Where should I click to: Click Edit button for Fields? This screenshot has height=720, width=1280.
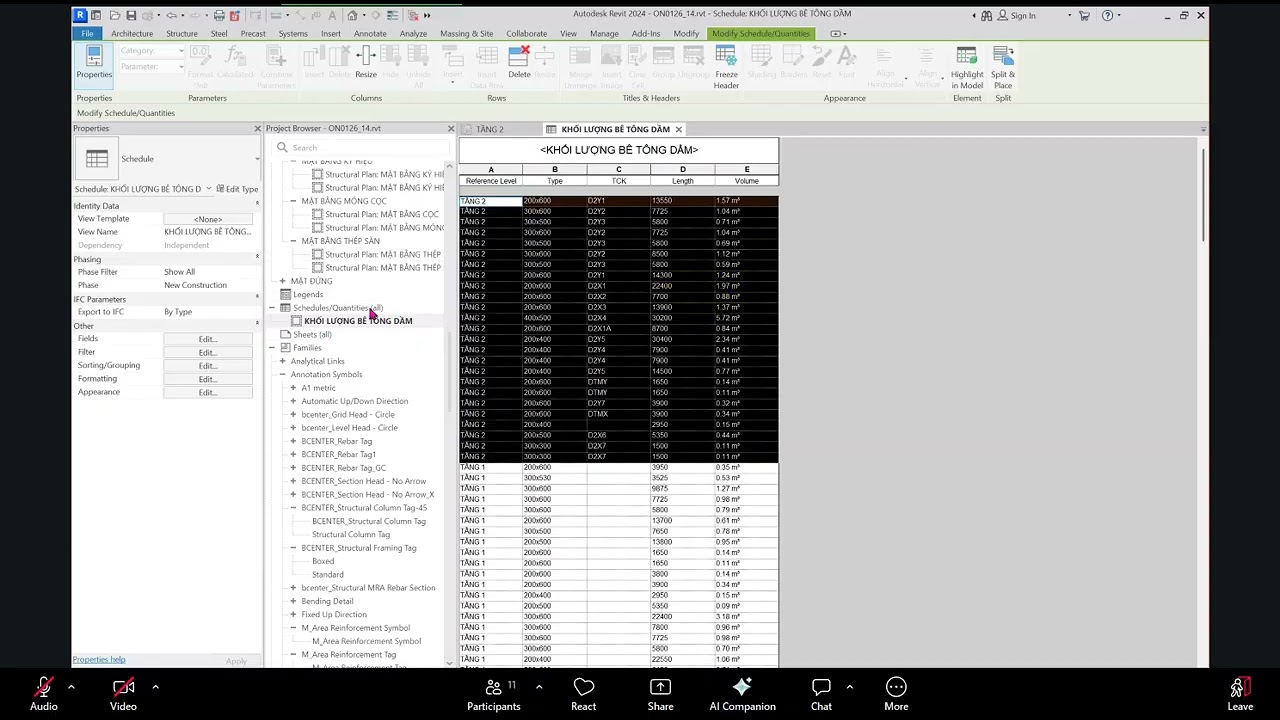click(207, 339)
